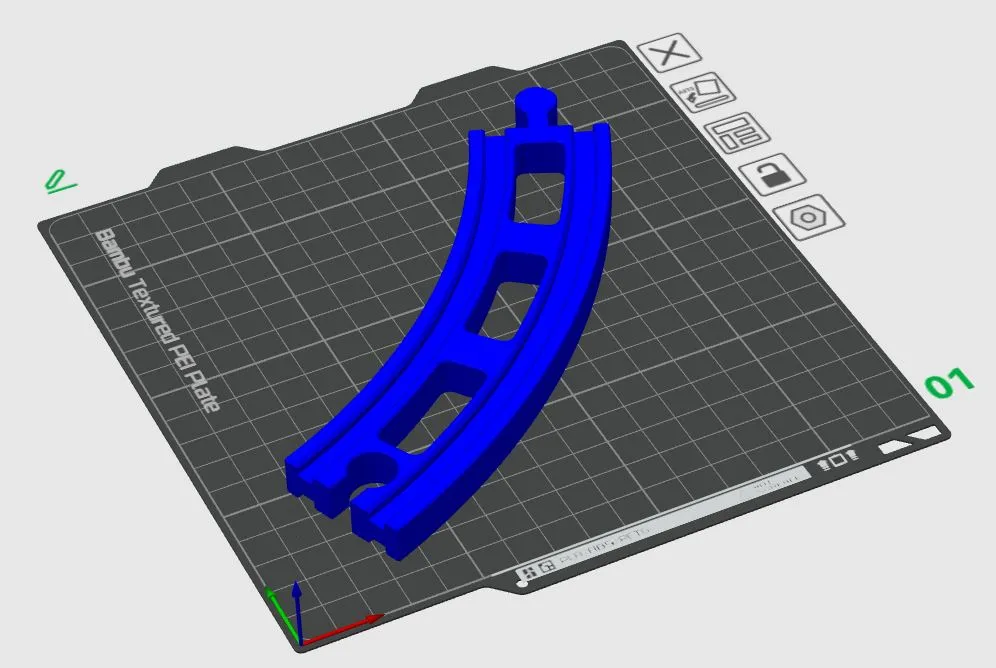996x668 pixels.
Task: Click the blue Z axis arrow
Action: click(x=297, y=611)
